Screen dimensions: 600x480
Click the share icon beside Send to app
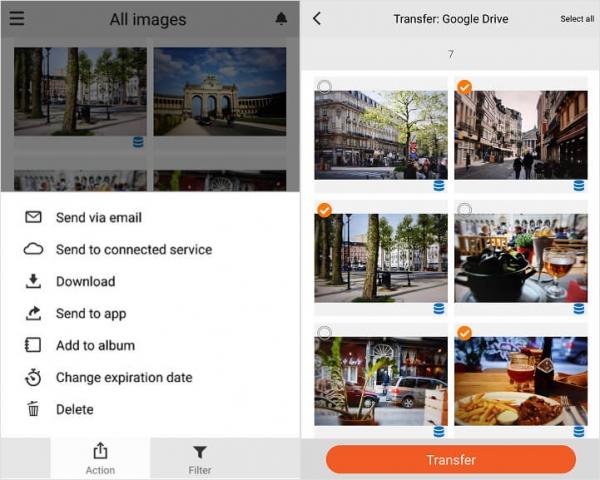coord(33,313)
